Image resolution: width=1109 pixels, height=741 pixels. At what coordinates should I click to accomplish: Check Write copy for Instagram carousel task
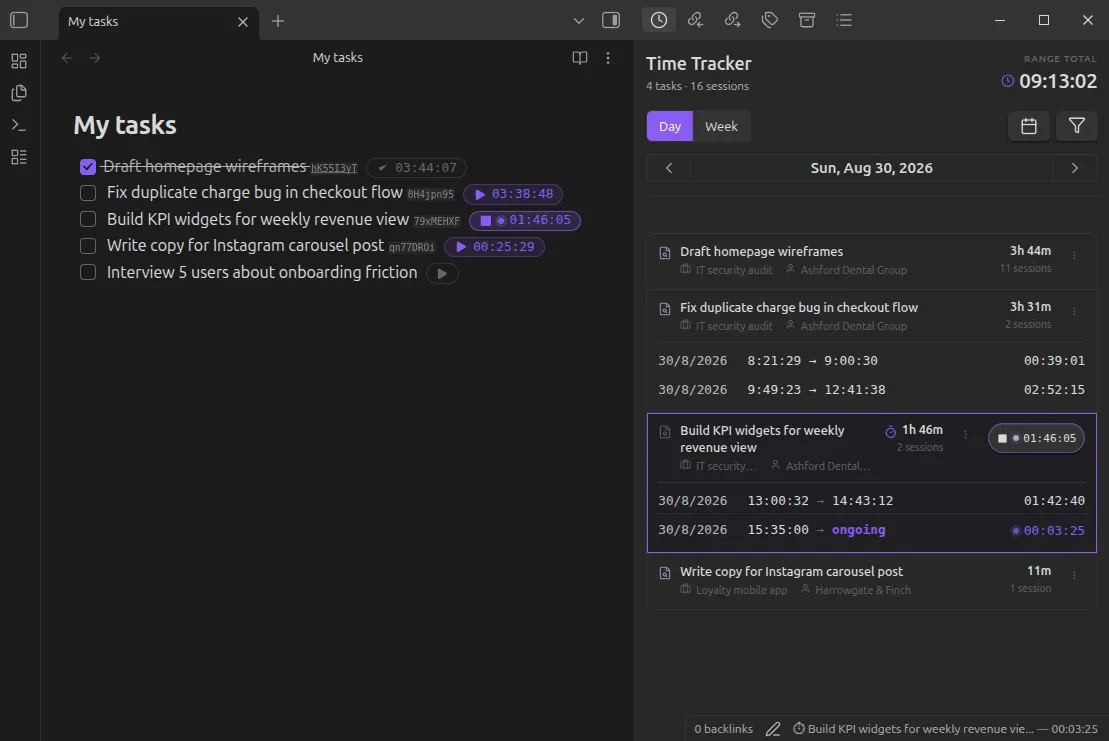pos(88,246)
